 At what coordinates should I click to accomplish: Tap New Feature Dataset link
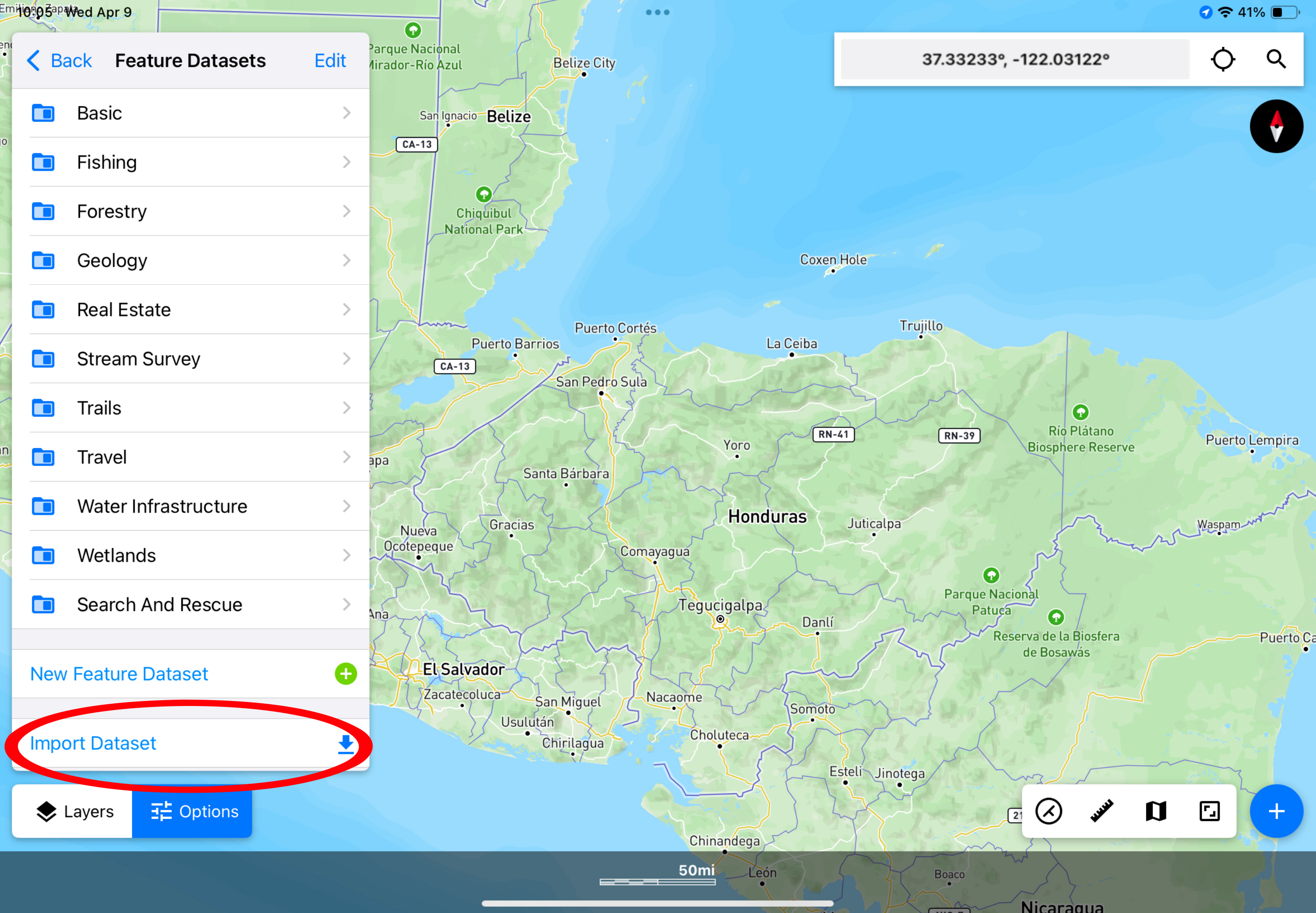(x=119, y=674)
